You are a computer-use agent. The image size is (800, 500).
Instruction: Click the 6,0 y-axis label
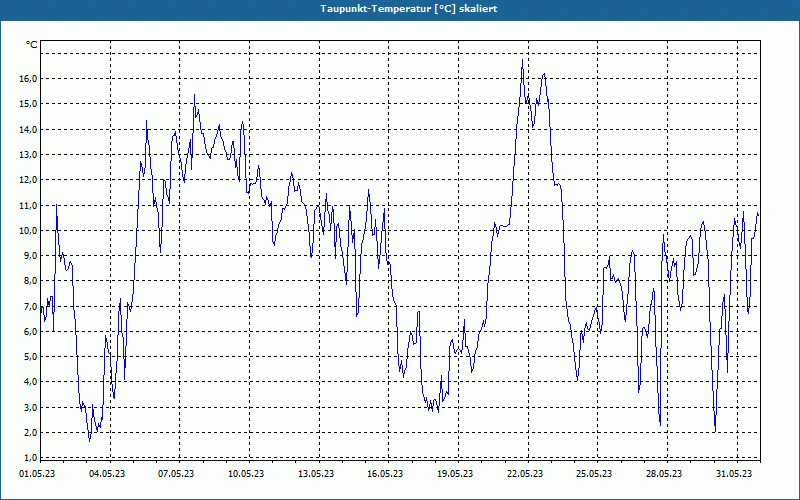tap(30, 332)
